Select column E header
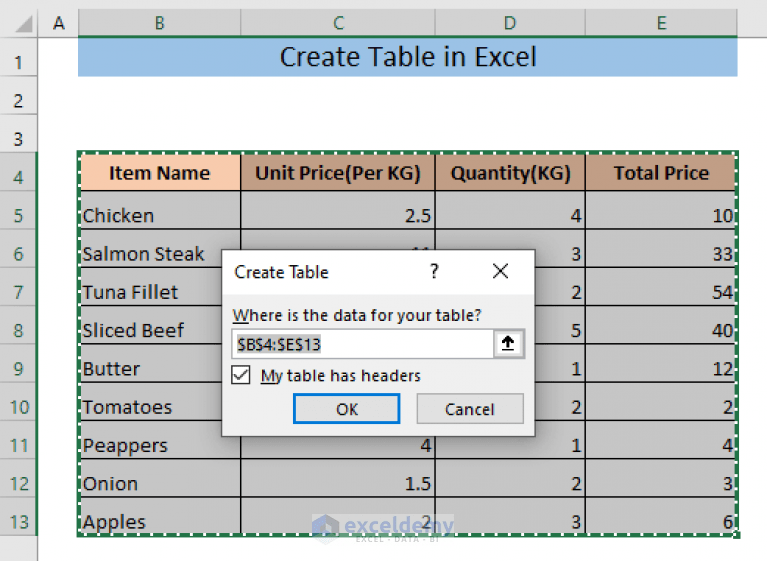The image size is (767, 561). (661, 22)
